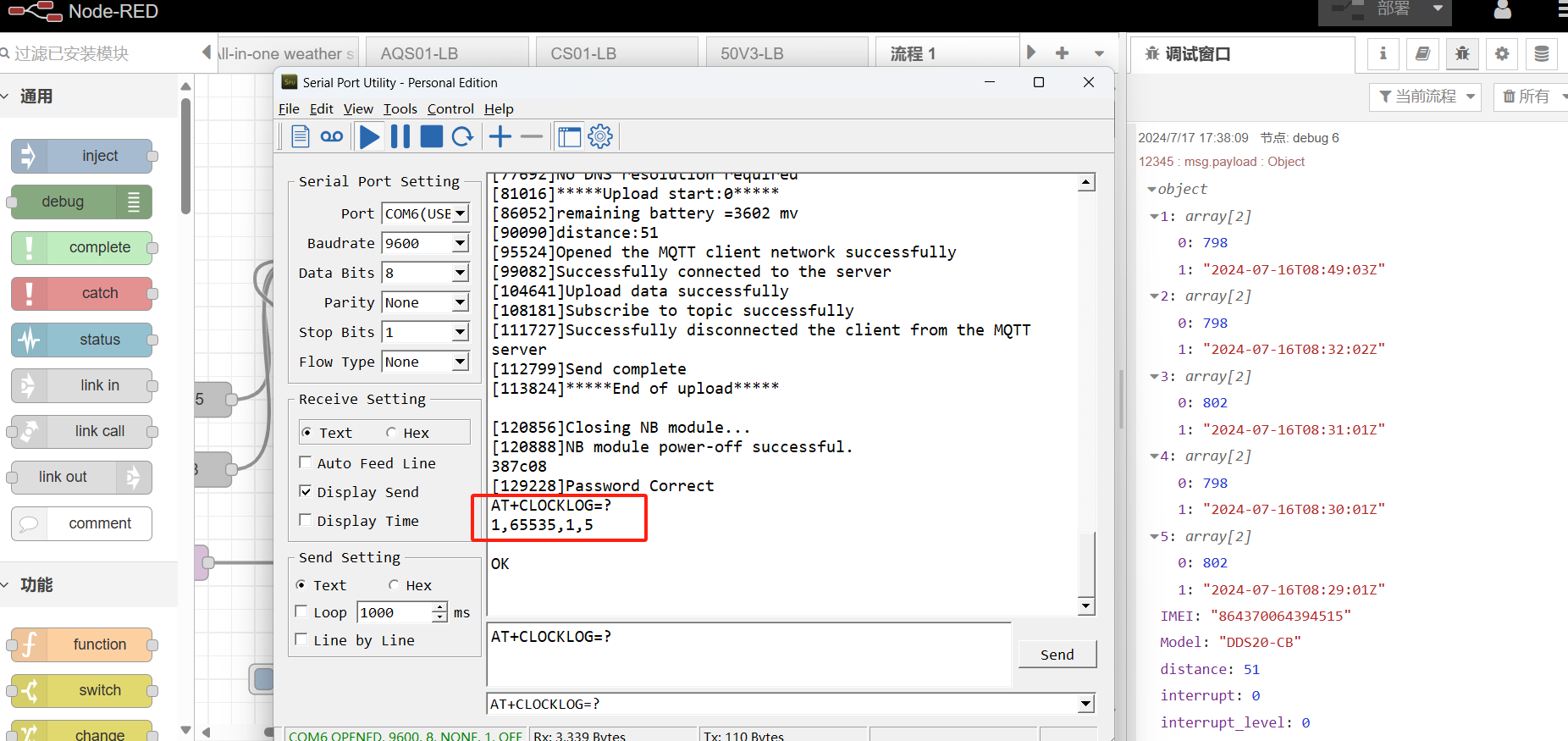Select the link call node in palette
The width and height of the screenshot is (1568, 741).
tap(81, 431)
